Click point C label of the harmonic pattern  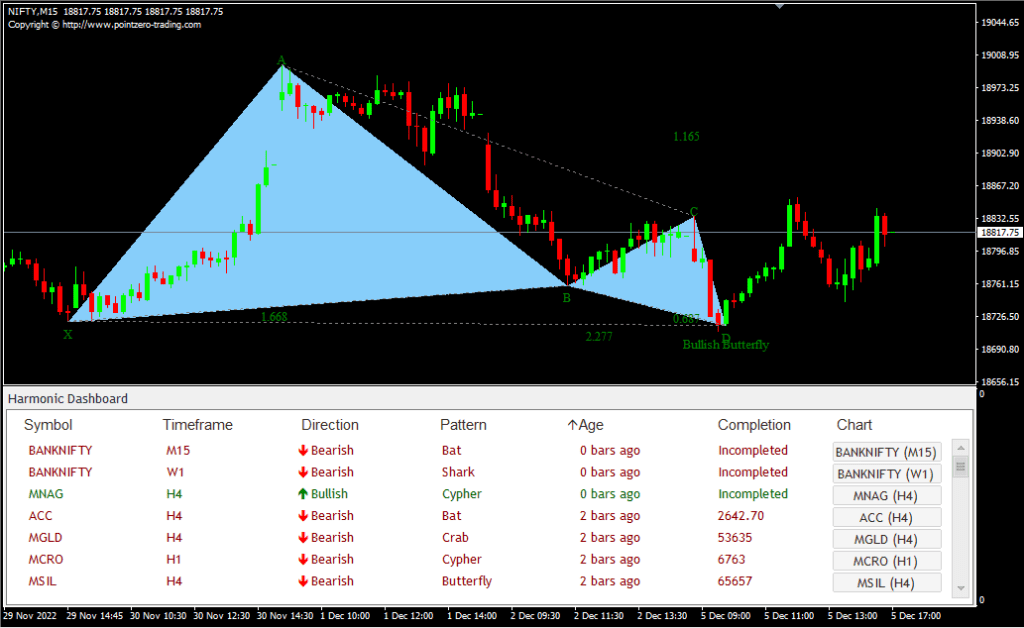694,212
